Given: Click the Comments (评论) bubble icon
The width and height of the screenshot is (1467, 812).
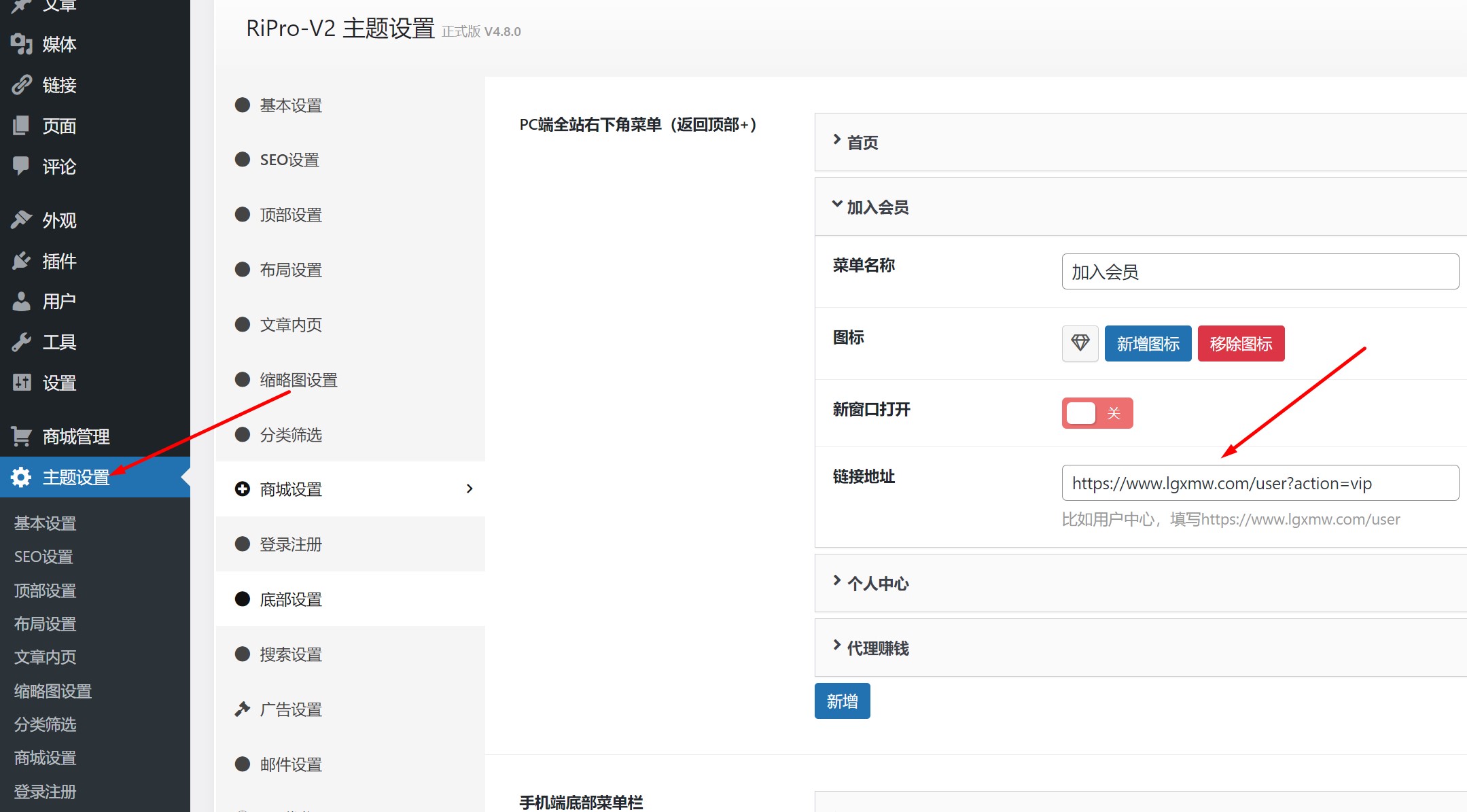Looking at the screenshot, I should (x=22, y=166).
